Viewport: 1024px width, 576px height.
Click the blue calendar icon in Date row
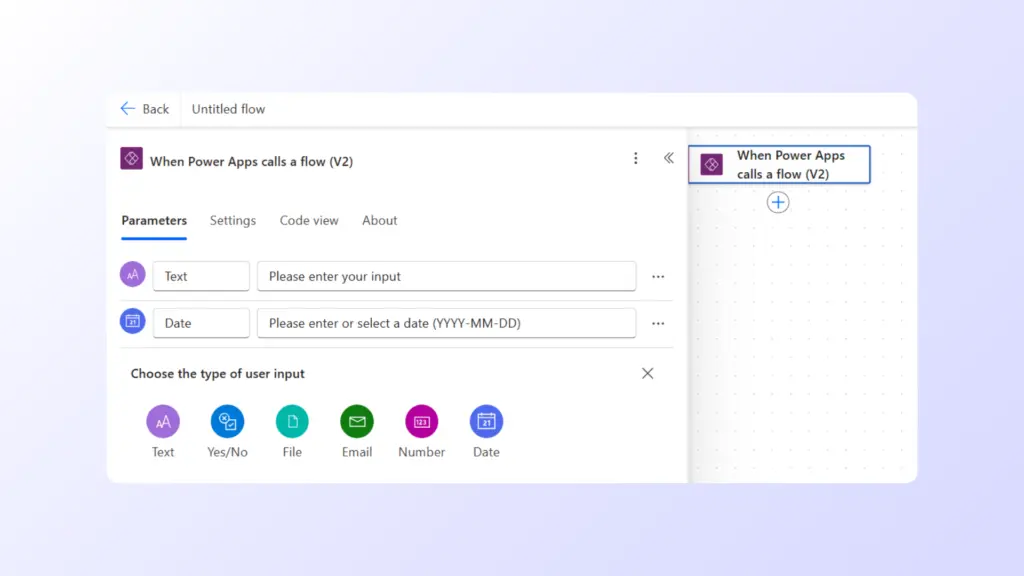(133, 321)
